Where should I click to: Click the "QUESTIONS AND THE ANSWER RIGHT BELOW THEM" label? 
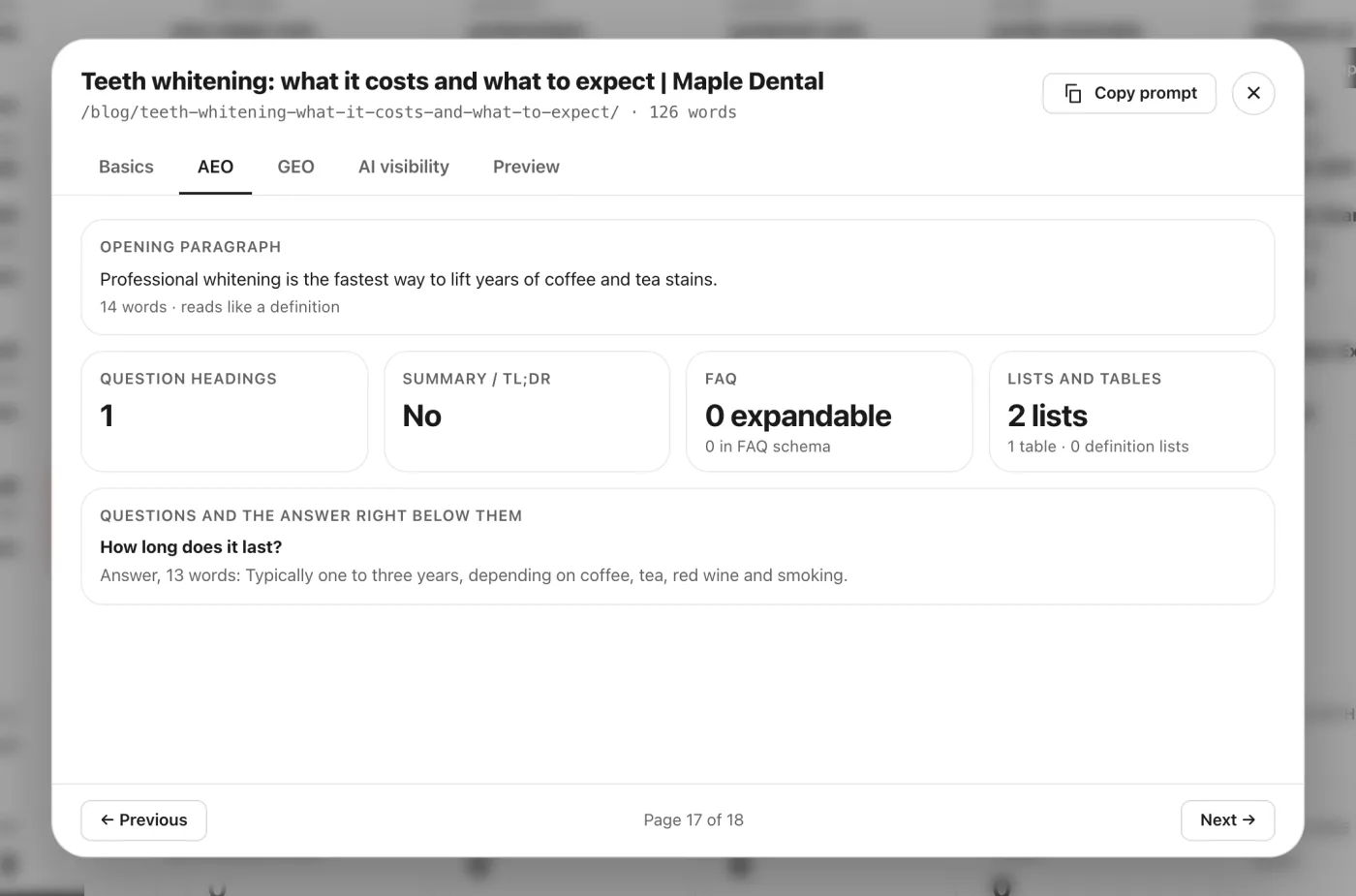point(311,516)
